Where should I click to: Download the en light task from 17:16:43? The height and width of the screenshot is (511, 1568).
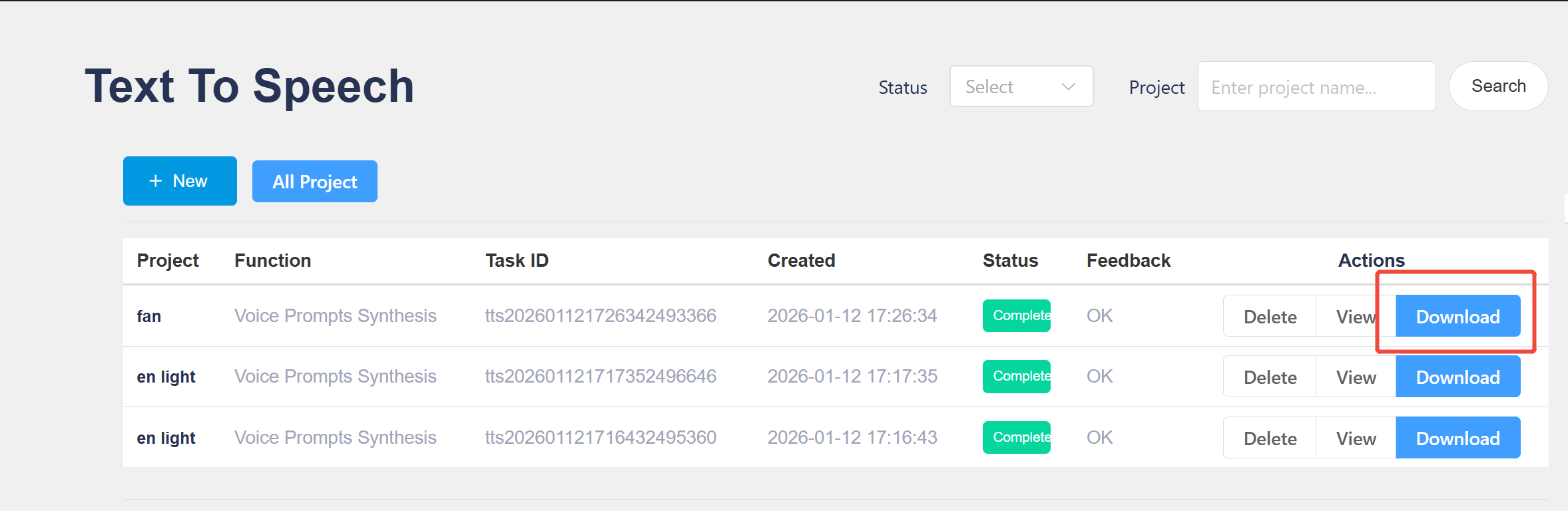pos(1457,438)
